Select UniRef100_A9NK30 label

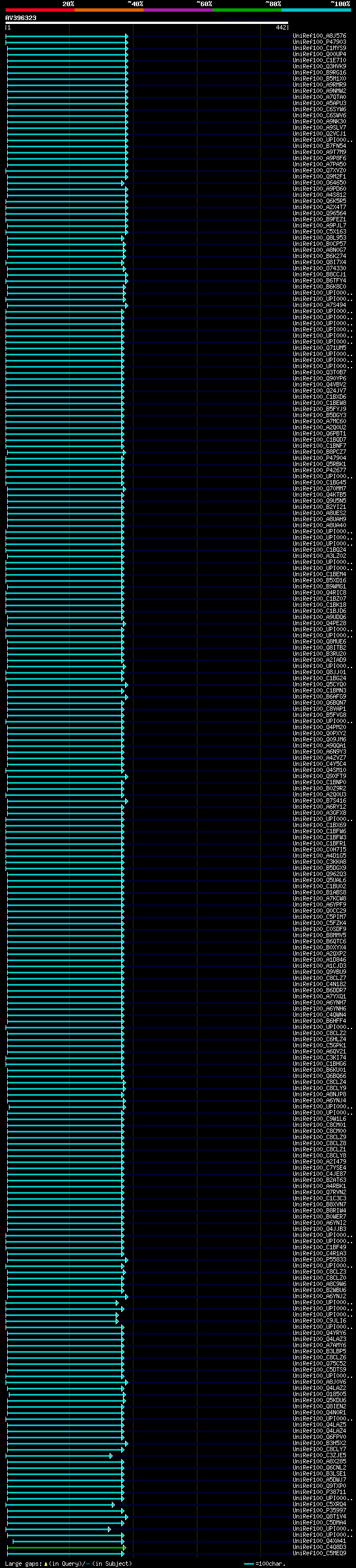click(319, 121)
